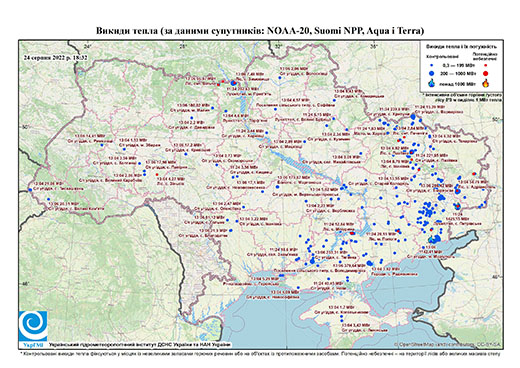
Task: Click the flame marker near Petrivske label
Action: coord(458,206)
